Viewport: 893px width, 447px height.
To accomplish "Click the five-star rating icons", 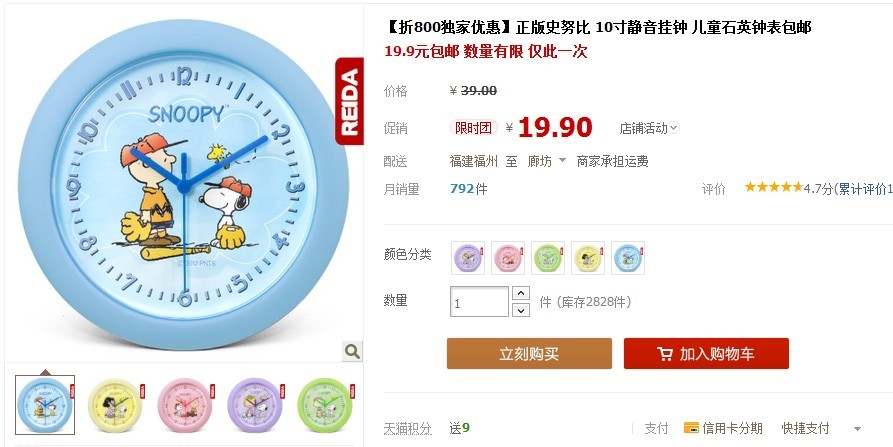I will tap(773, 187).
